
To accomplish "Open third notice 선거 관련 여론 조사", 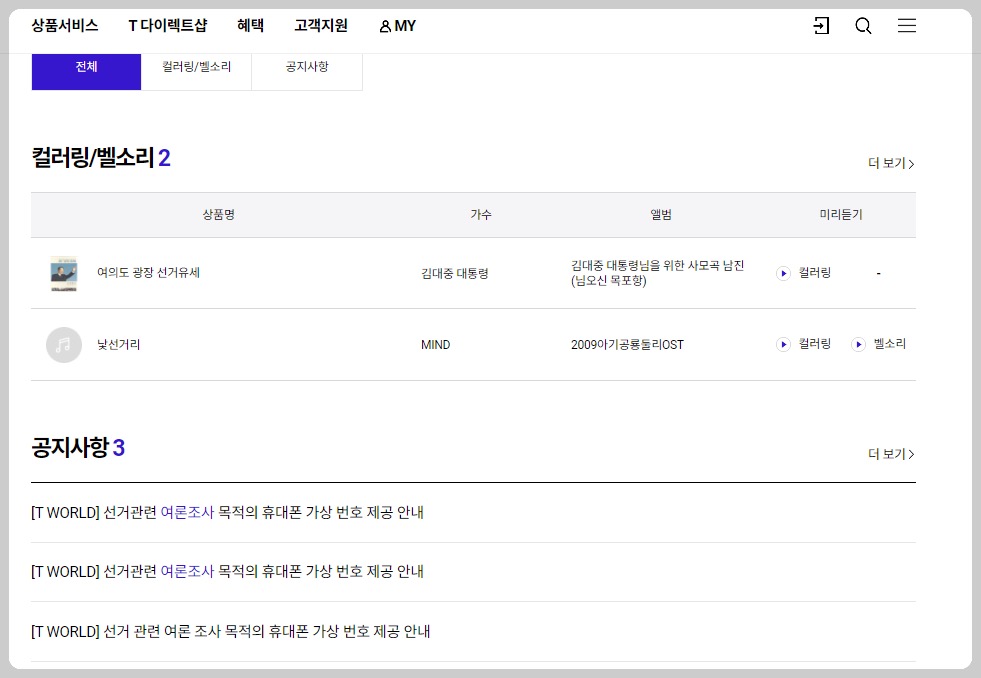I will pos(231,632).
